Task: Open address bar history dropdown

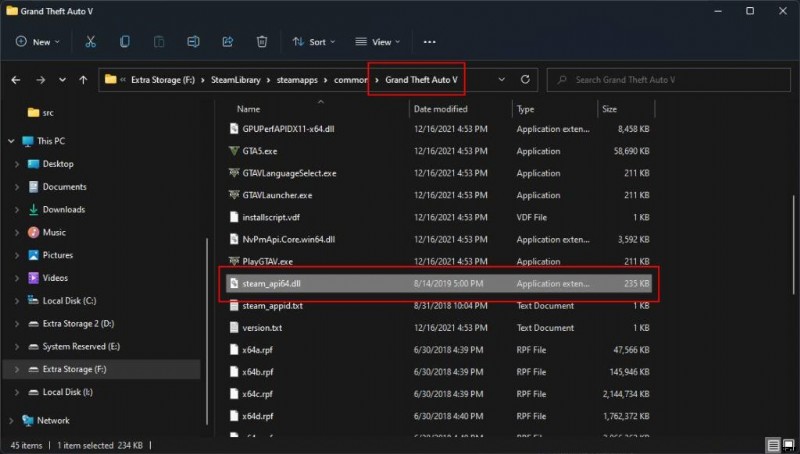Action: coord(502,80)
